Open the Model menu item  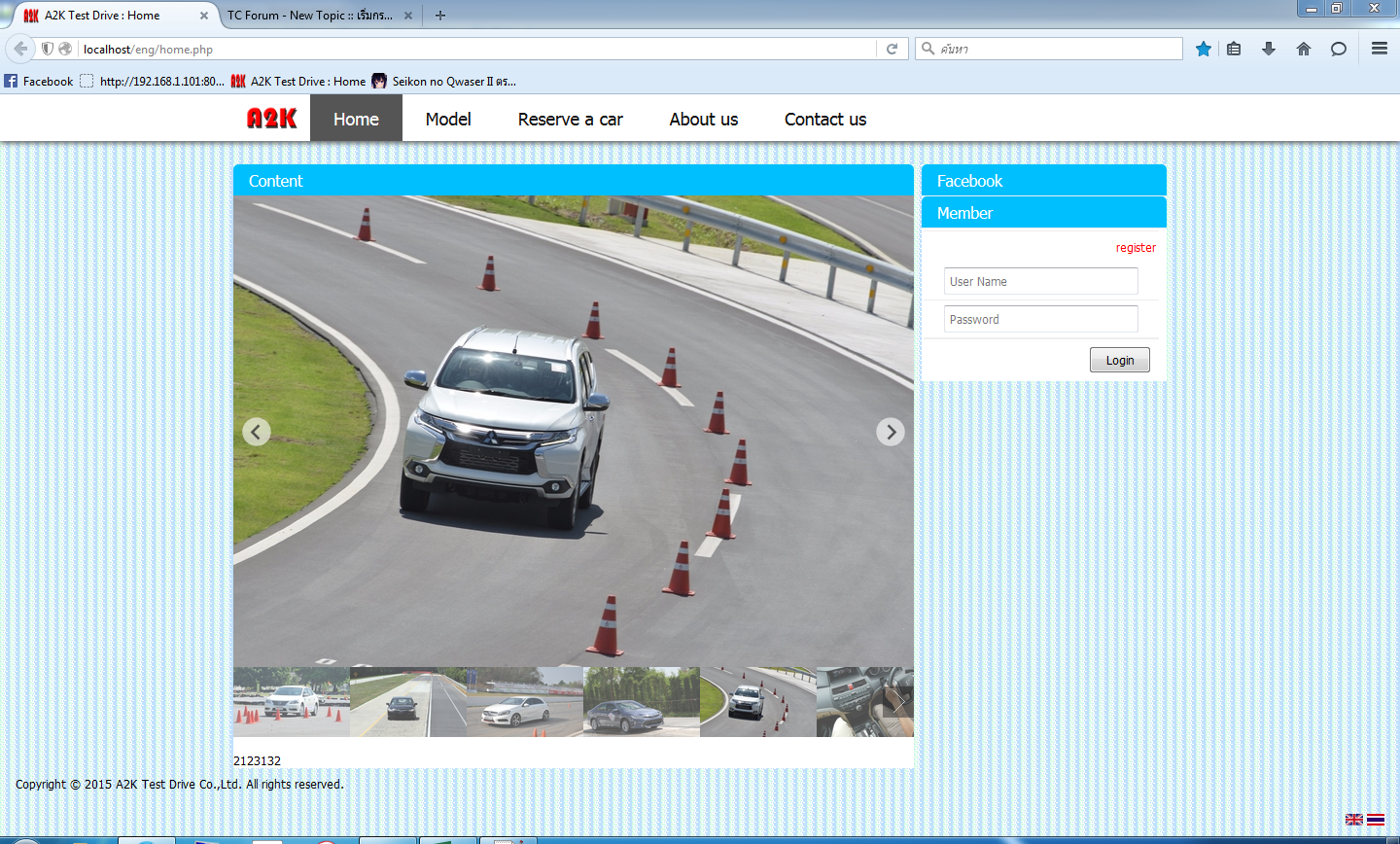[x=448, y=119]
